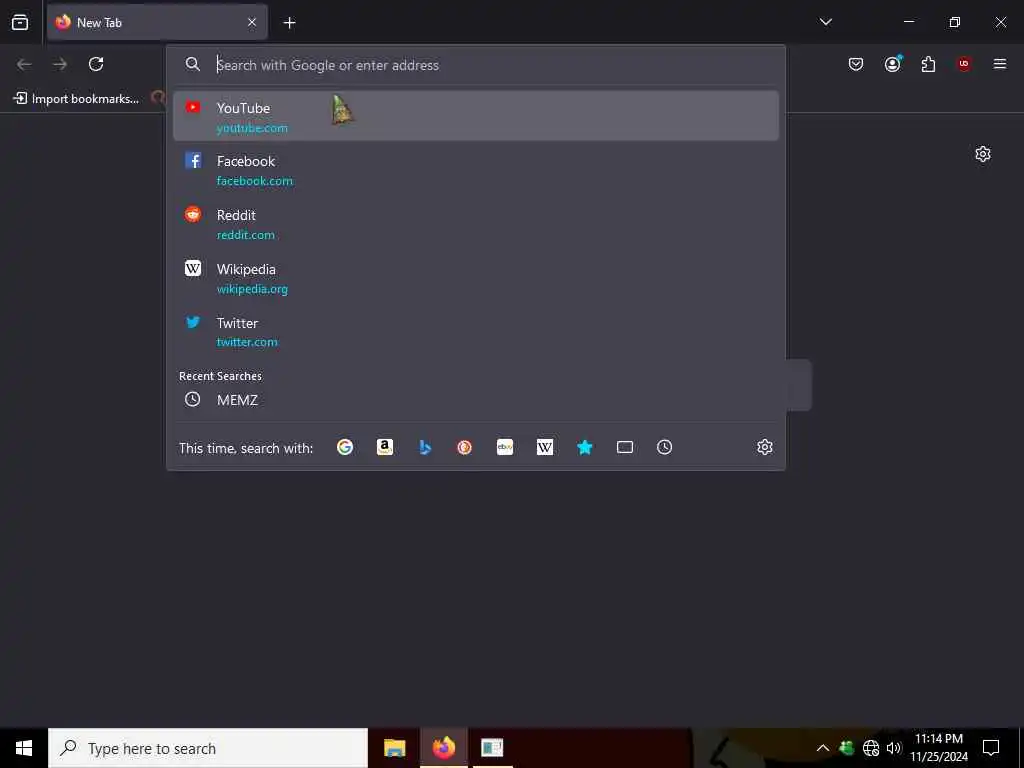
Task: Click the wikipedia.org URL text
Action: (252, 289)
